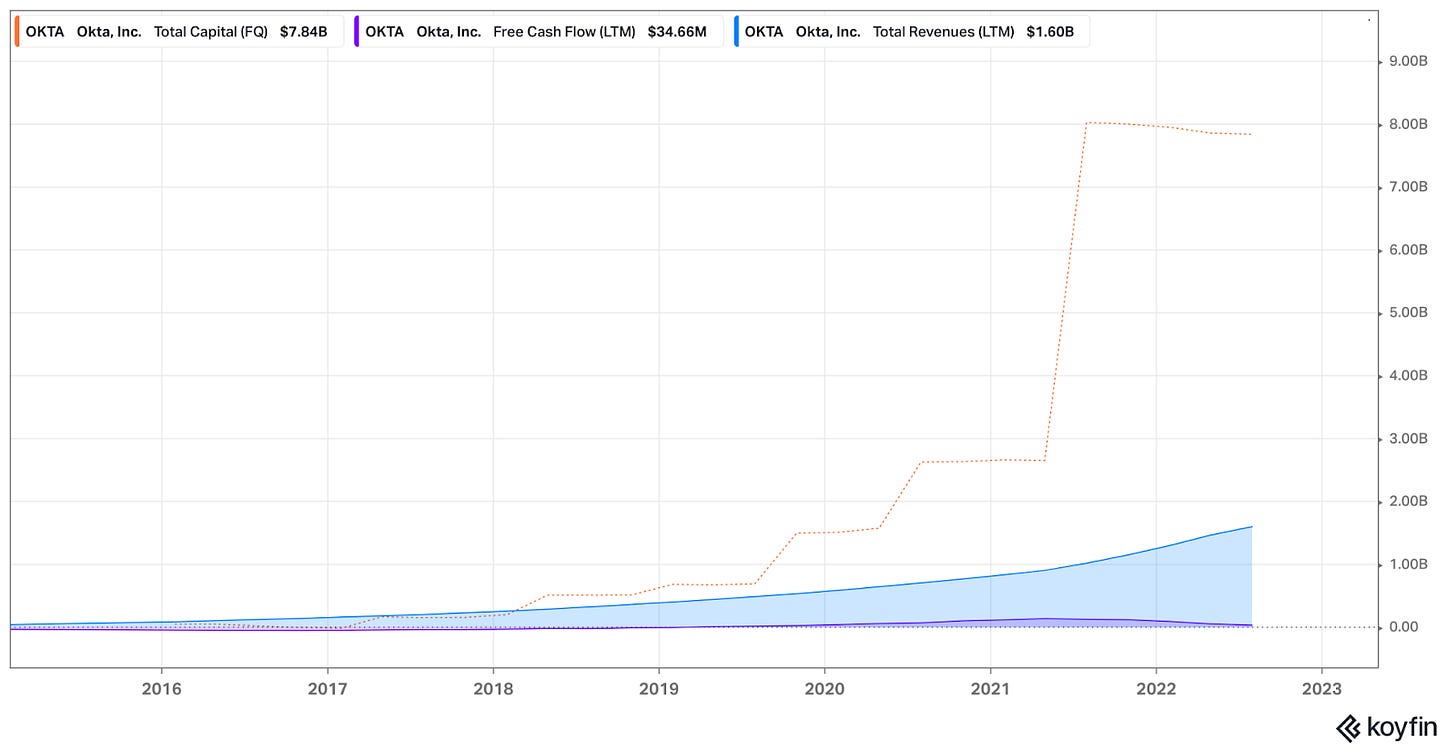
Task: Click the 2023 x-axis label
Action: (1321, 689)
